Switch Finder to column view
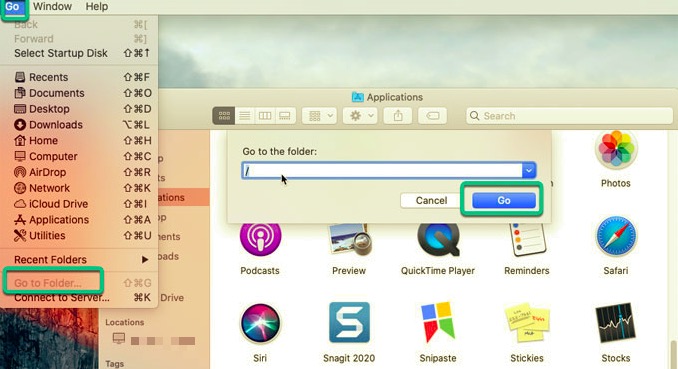The width and height of the screenshot is (678, 369). tap(265, 116)
